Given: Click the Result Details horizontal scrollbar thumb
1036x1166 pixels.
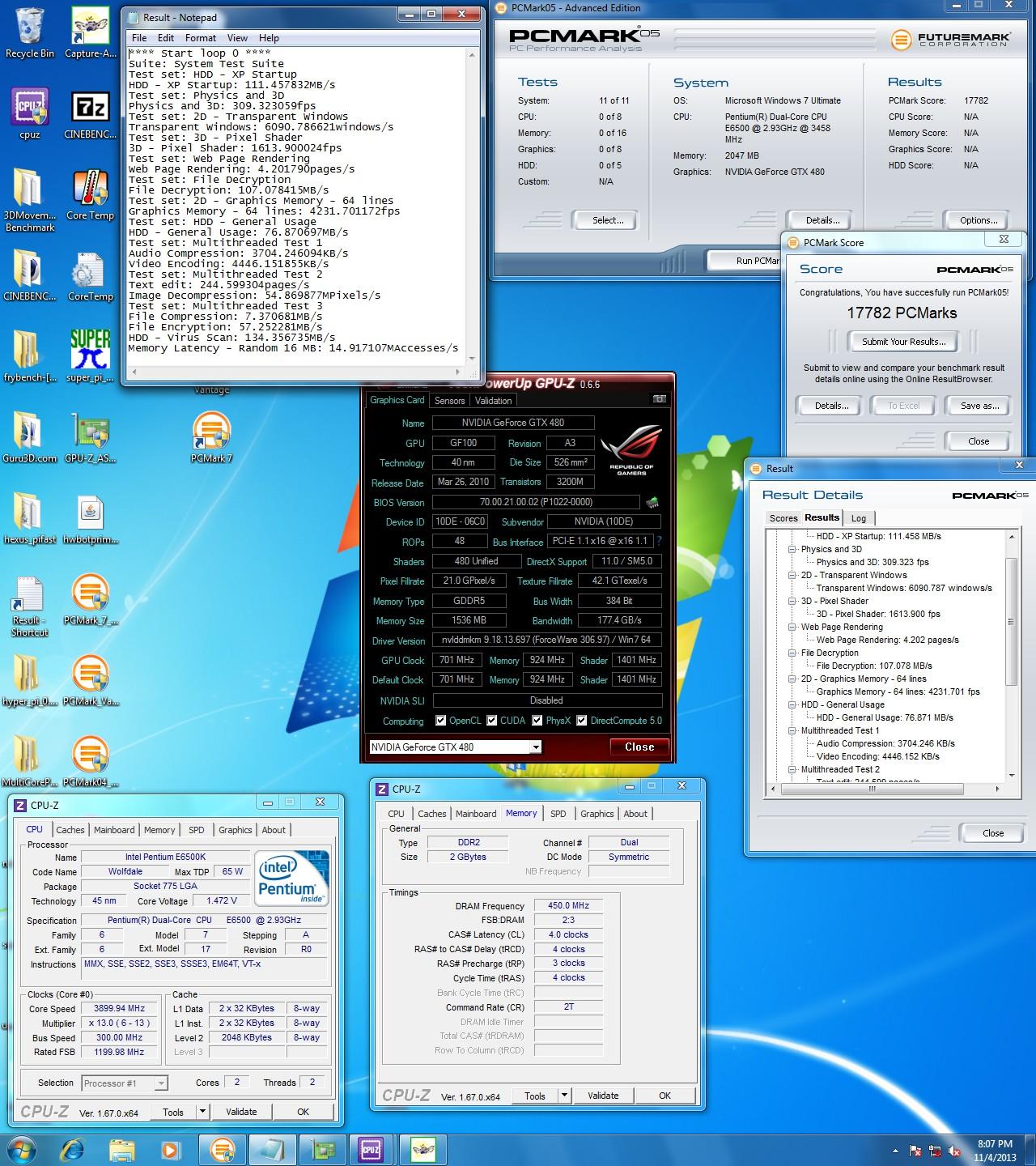Looking at the screenshot, I should (x=871, y=788).
